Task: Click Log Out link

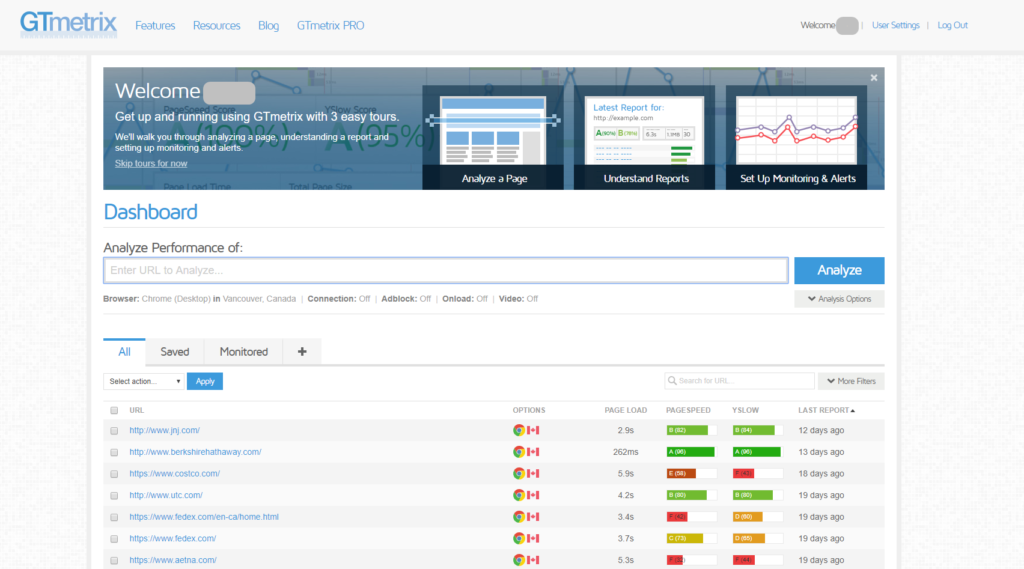Action: 952,25
